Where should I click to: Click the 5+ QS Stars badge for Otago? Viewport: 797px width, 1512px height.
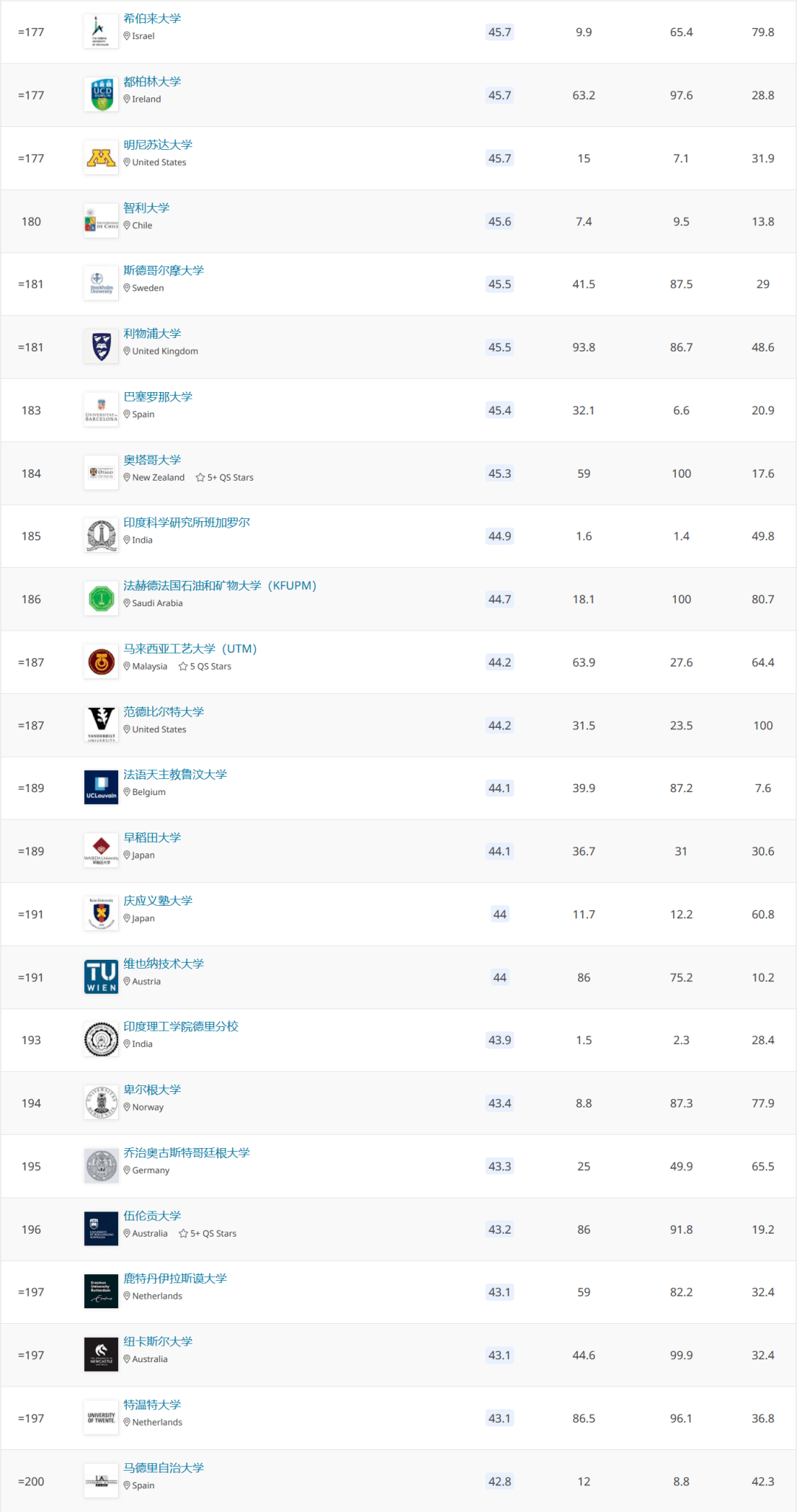coord(225,478)
